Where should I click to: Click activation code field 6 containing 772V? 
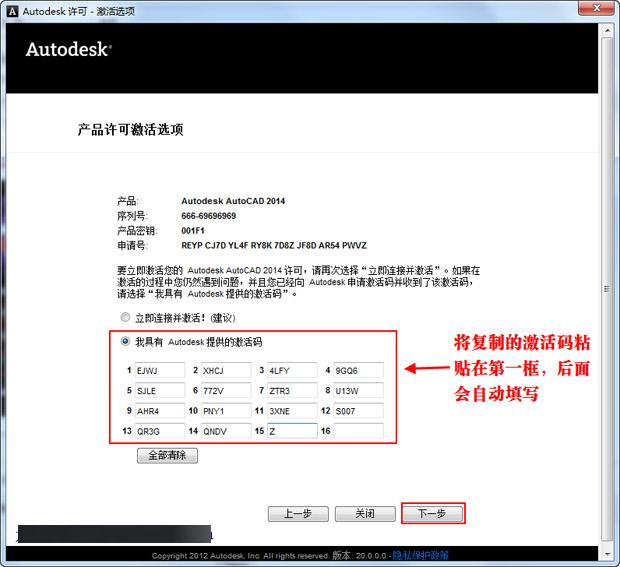[x=226, y=391]
